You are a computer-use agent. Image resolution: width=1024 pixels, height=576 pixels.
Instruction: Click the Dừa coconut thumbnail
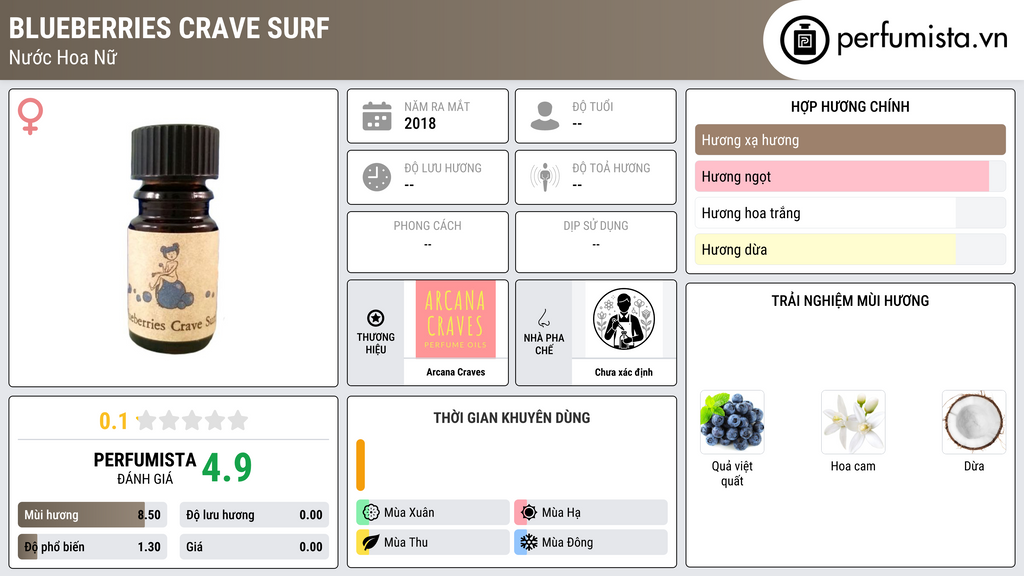click(x=974, y=423)
